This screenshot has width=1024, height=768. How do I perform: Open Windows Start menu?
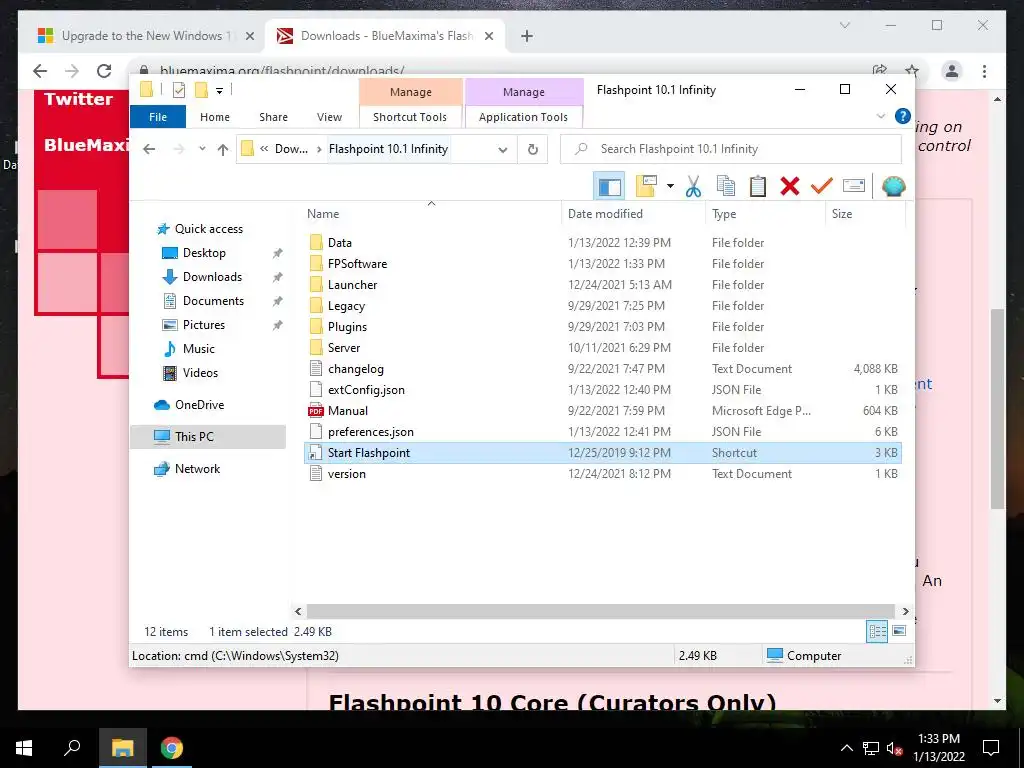[24, 748]
